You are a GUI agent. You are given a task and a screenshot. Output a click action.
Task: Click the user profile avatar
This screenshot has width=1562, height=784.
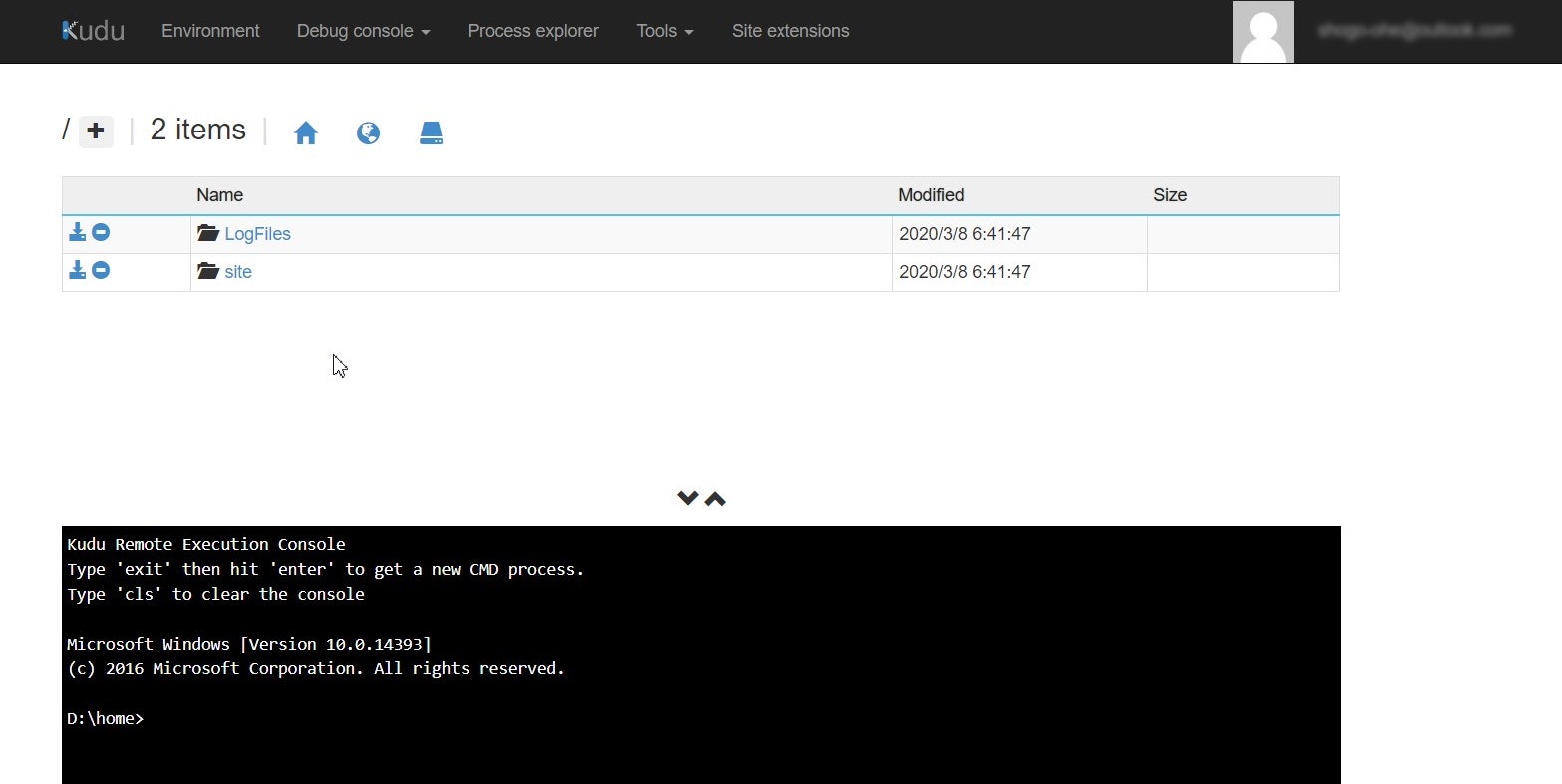click(x=1262, y=31)
